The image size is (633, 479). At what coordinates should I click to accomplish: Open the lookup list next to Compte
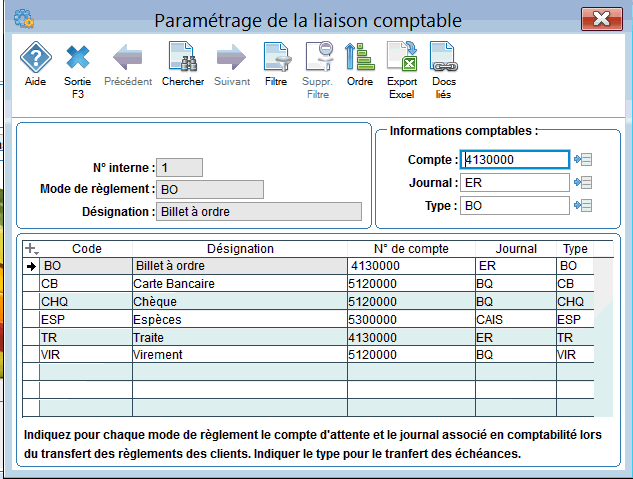tap(585, 160)
